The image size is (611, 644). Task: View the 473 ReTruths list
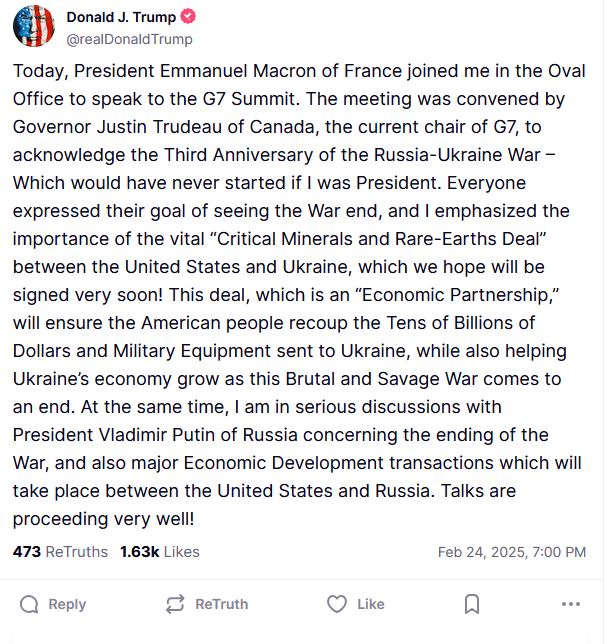[x=60, y=552]
